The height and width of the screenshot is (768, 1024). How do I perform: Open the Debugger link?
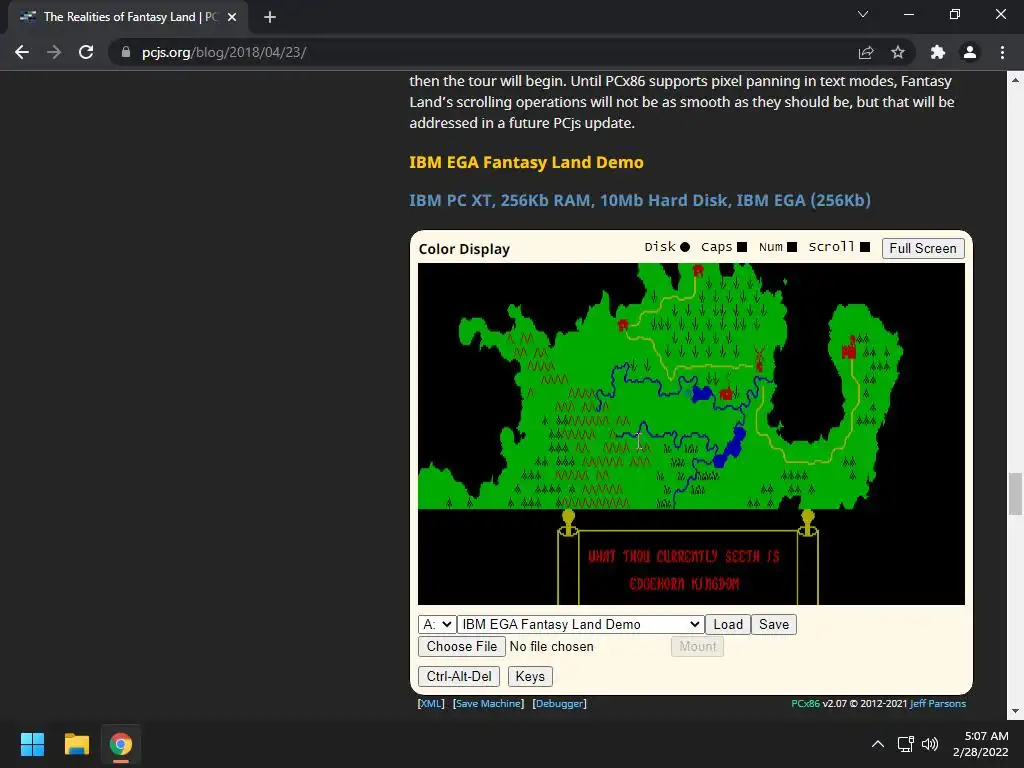pyautogui.click(x=560, y=703)
